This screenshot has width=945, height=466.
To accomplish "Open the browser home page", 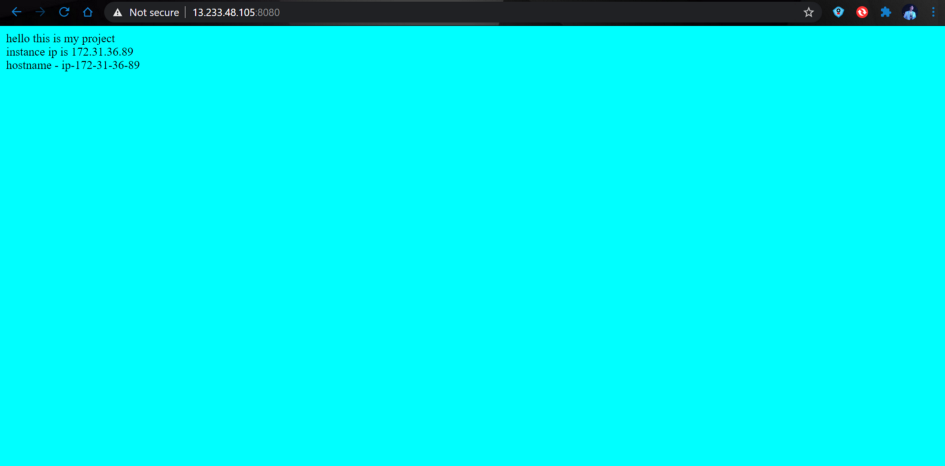I will [88, 12].
